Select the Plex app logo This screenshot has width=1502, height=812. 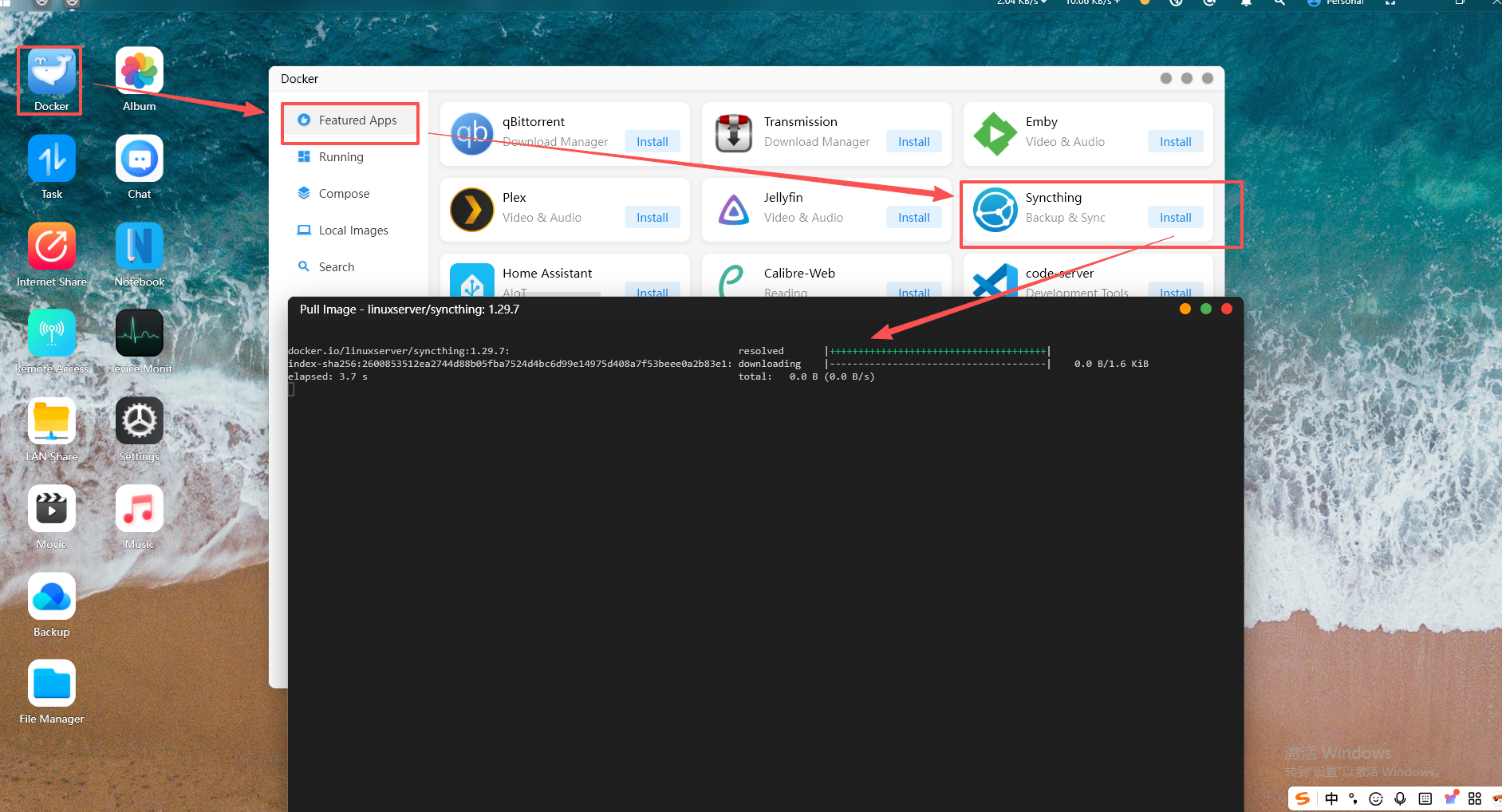click(x=472, y=210)
